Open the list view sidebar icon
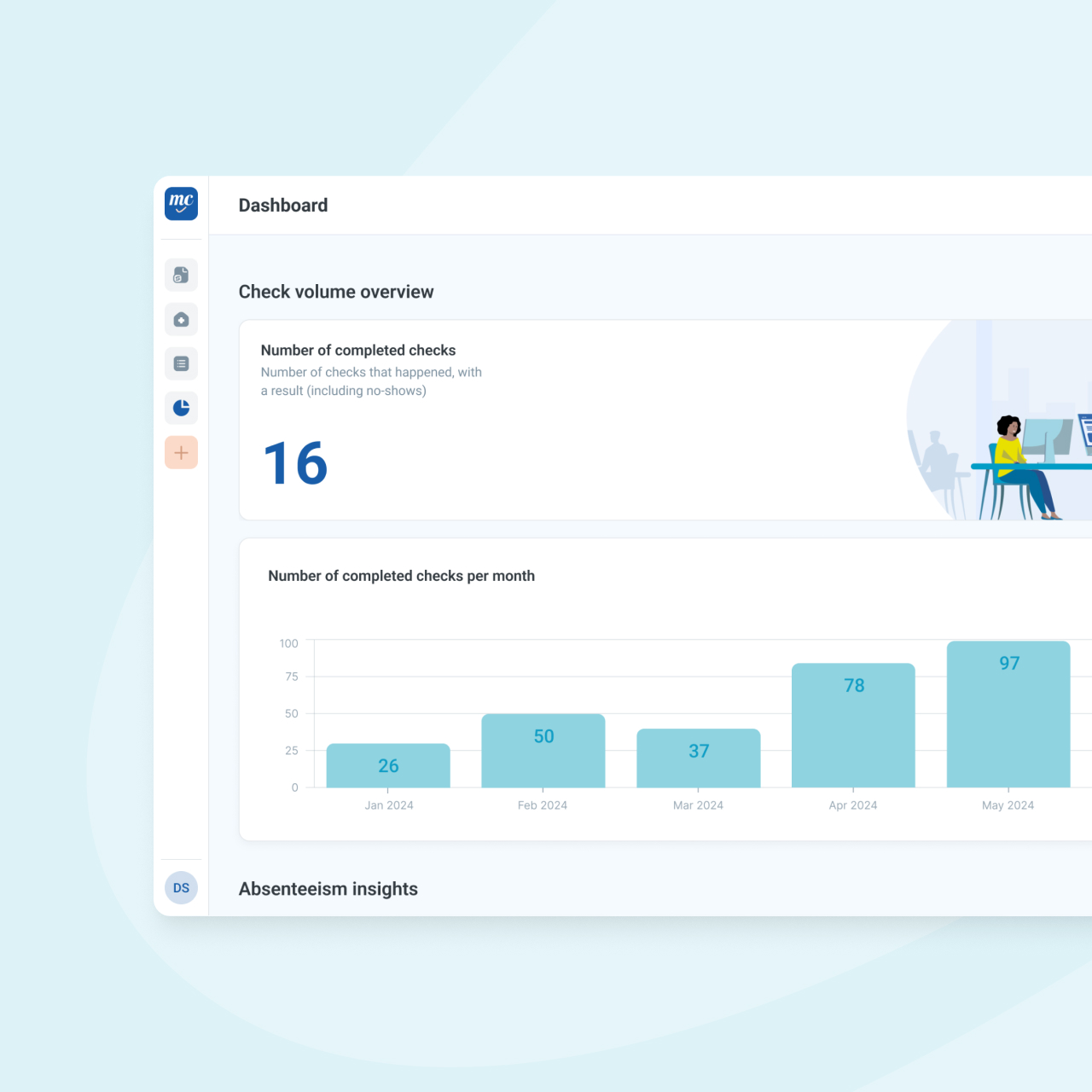1092x1092 pixels. click(x=181, y=363)
